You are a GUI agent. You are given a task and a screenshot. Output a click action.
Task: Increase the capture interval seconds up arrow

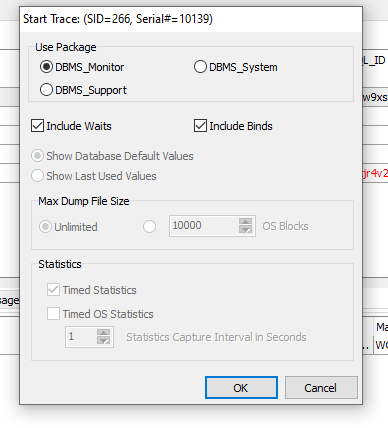click(104, 333)
